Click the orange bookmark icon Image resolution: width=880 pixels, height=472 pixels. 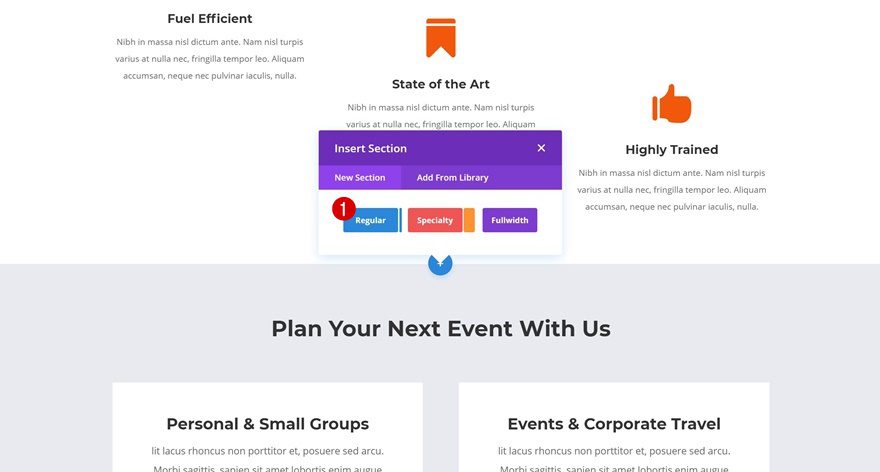[x=440, y=37]
